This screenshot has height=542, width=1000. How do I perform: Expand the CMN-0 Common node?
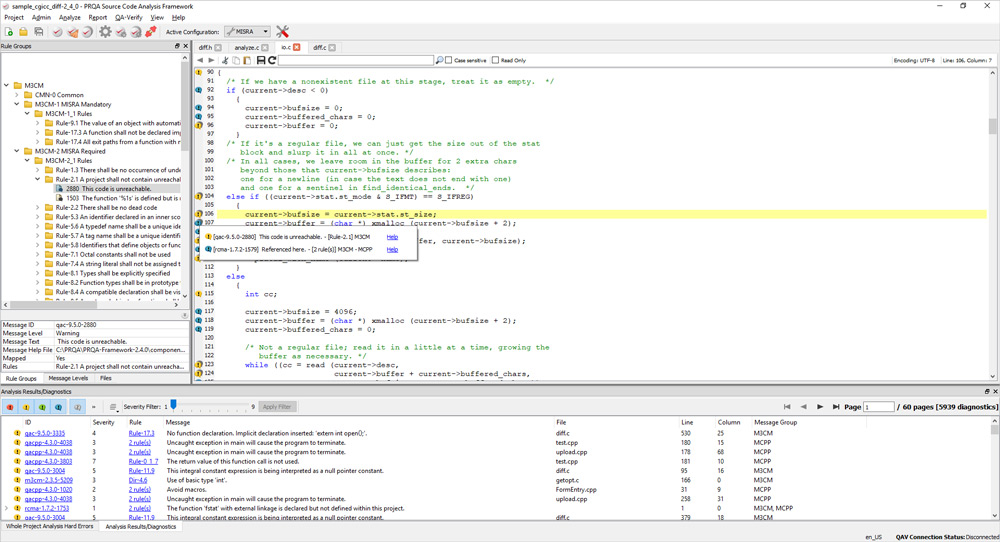(x=17, y=95)
